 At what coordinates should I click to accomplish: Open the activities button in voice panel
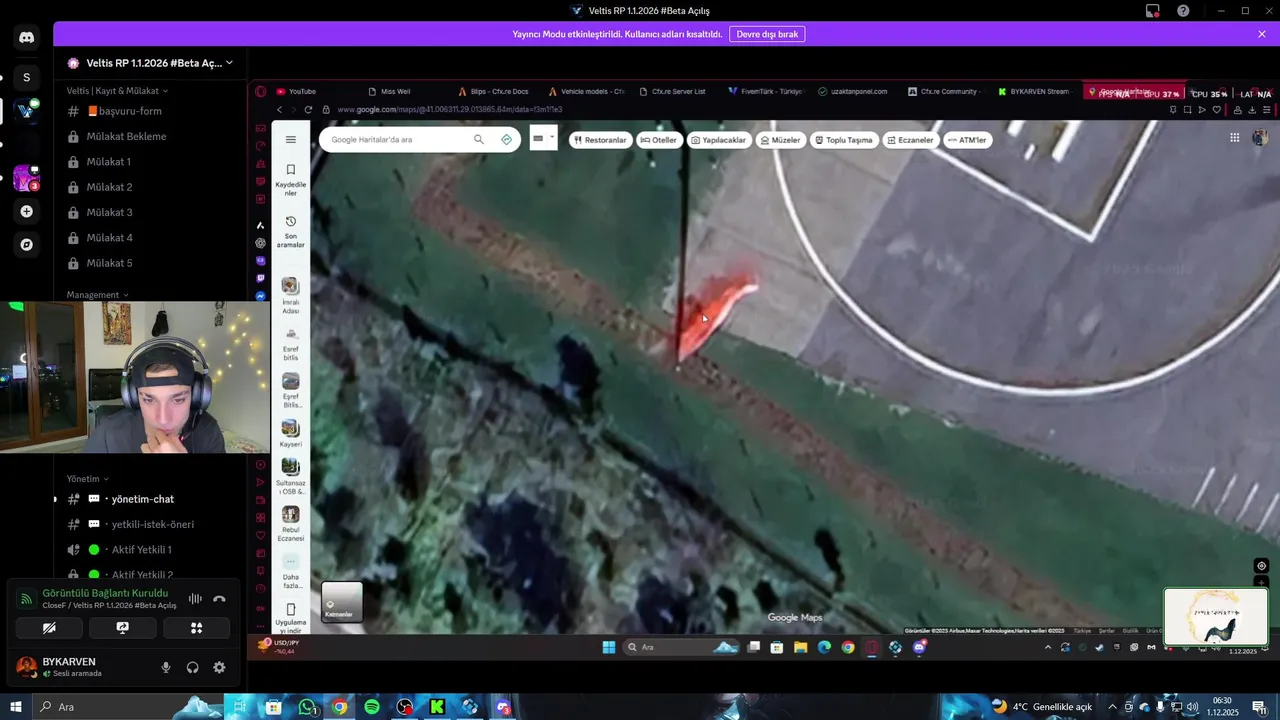196,628
